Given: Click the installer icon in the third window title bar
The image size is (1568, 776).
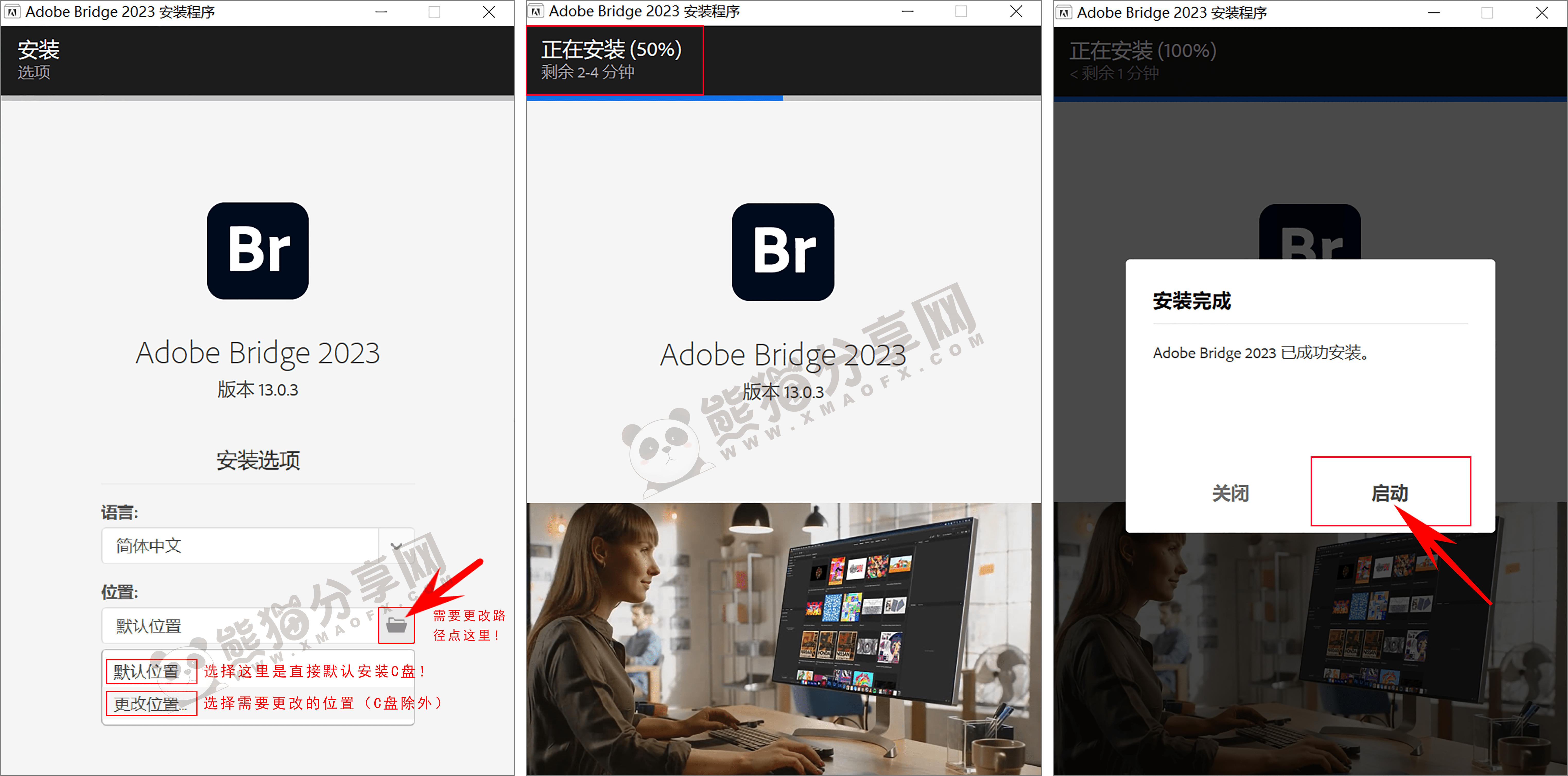Looking at the screenshot, I should tap(1063, 12).
